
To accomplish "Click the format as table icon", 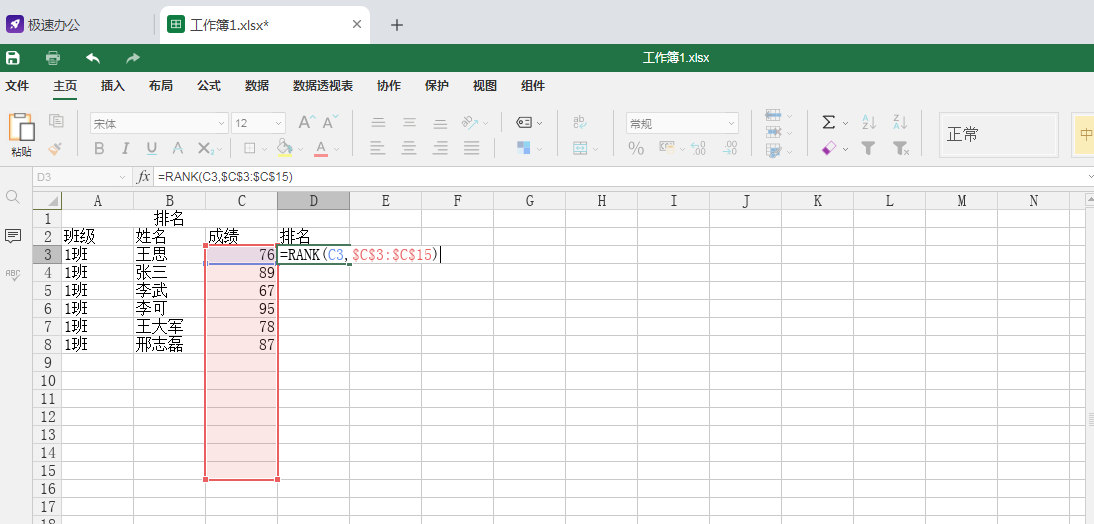I will (x=773, y=151).
